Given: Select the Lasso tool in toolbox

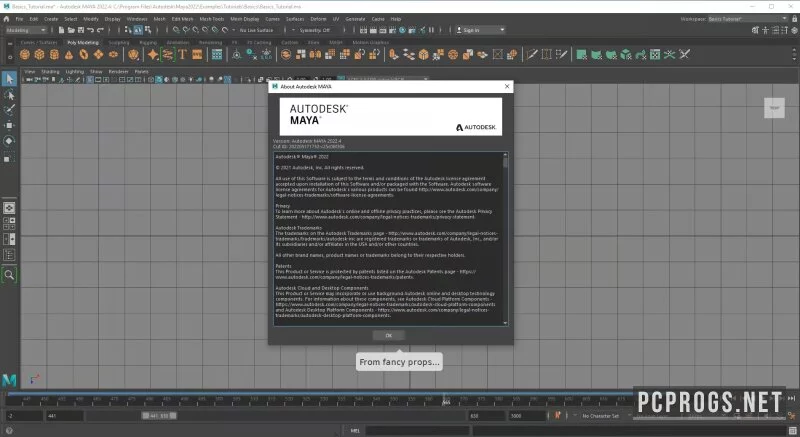Looking at the screenshot, I should pyautogui.click(x=9, y=95).
